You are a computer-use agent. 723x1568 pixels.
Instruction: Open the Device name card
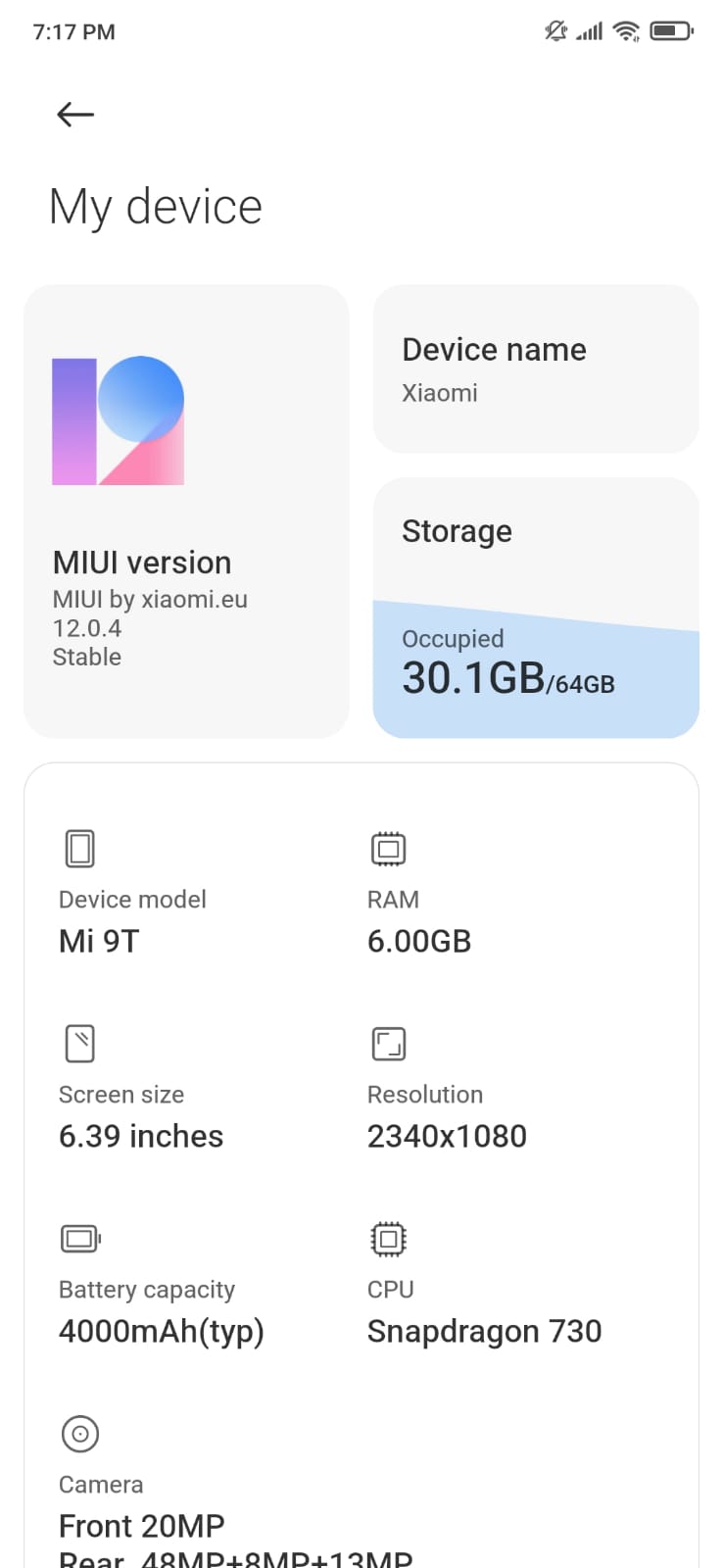click(x=536, y=368)
